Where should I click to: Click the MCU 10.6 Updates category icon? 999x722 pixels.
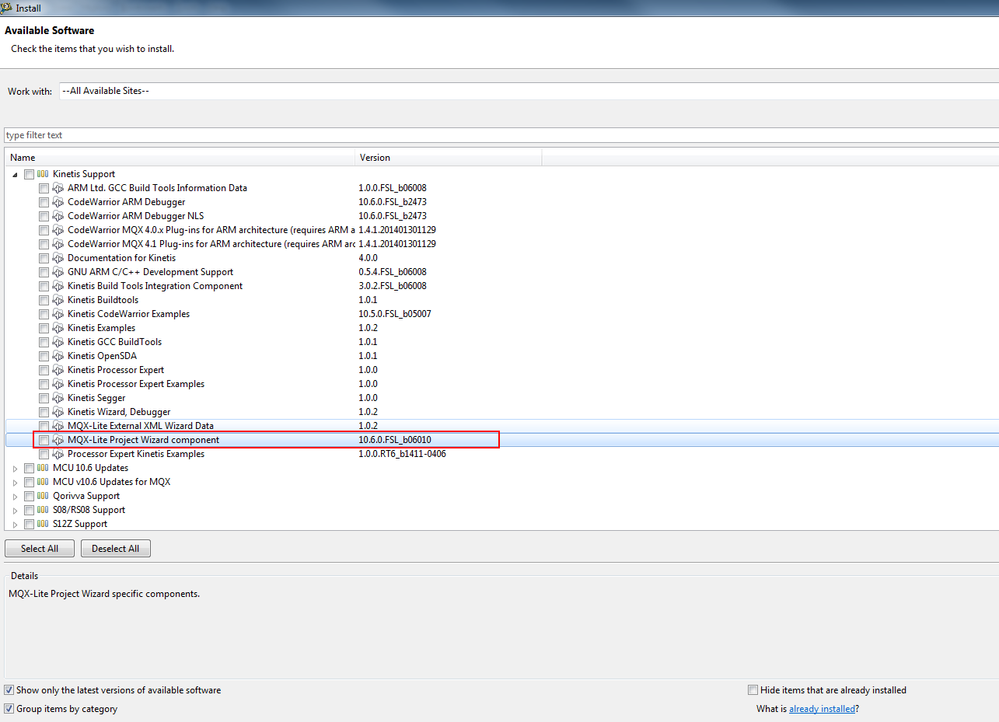coord(43,468)
